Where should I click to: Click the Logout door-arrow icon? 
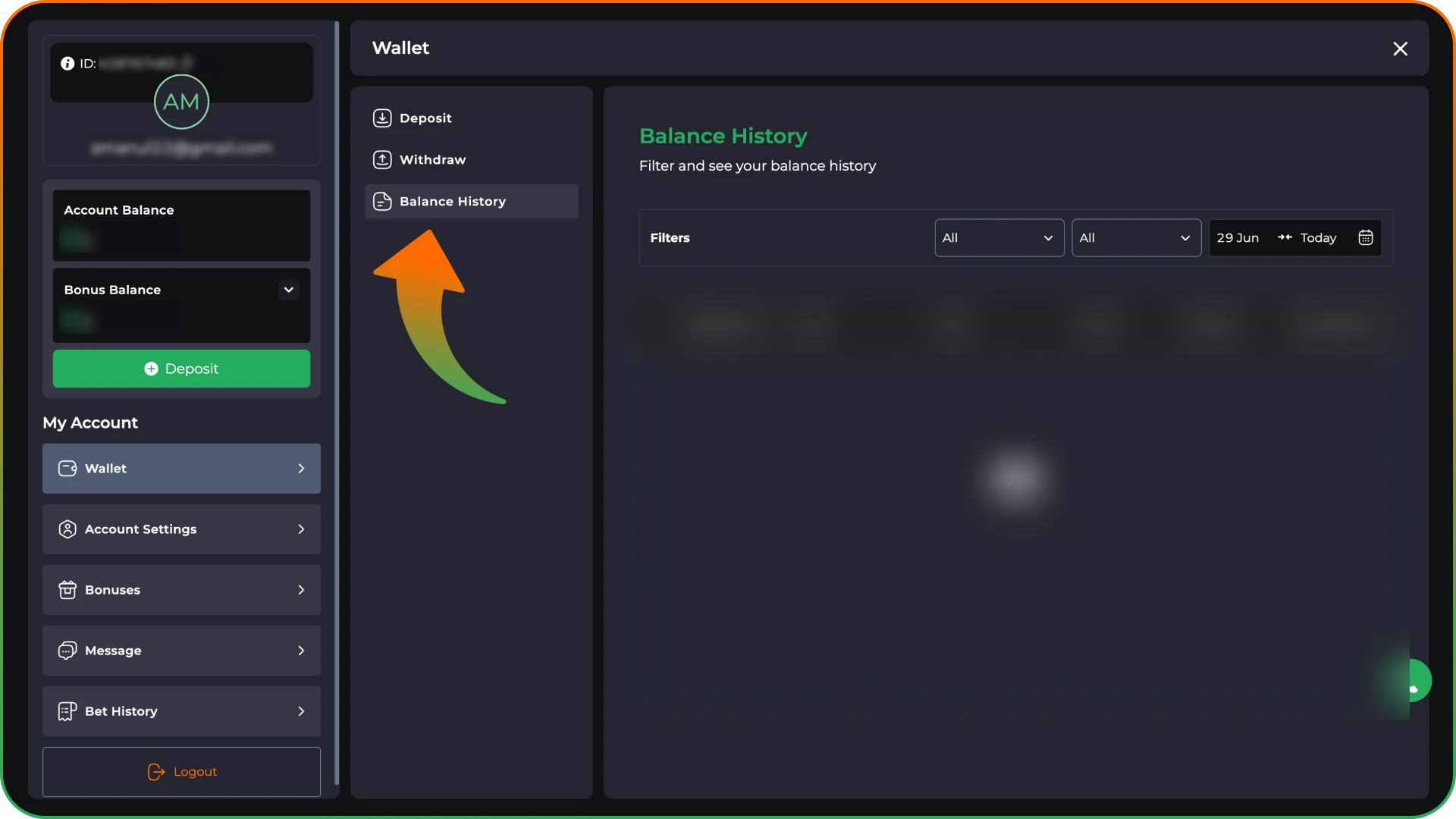coord(156,772)
